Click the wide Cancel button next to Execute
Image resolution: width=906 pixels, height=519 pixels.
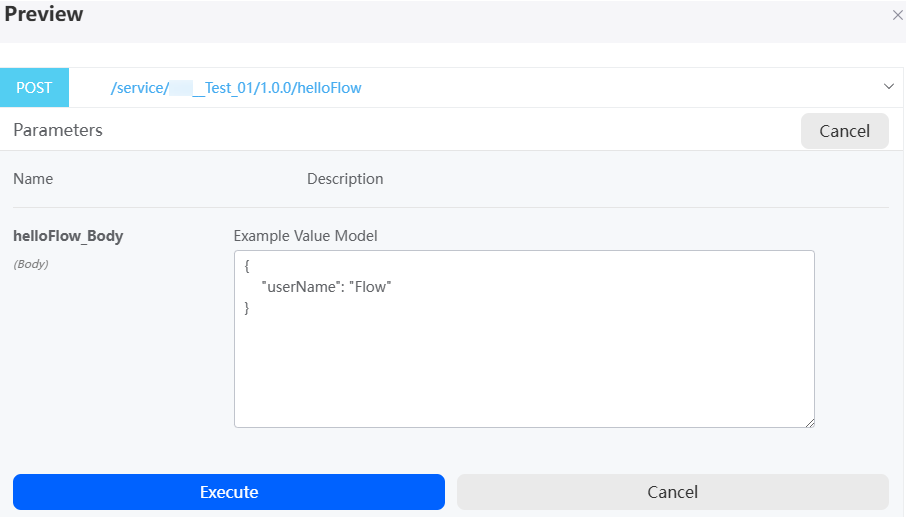673,492
